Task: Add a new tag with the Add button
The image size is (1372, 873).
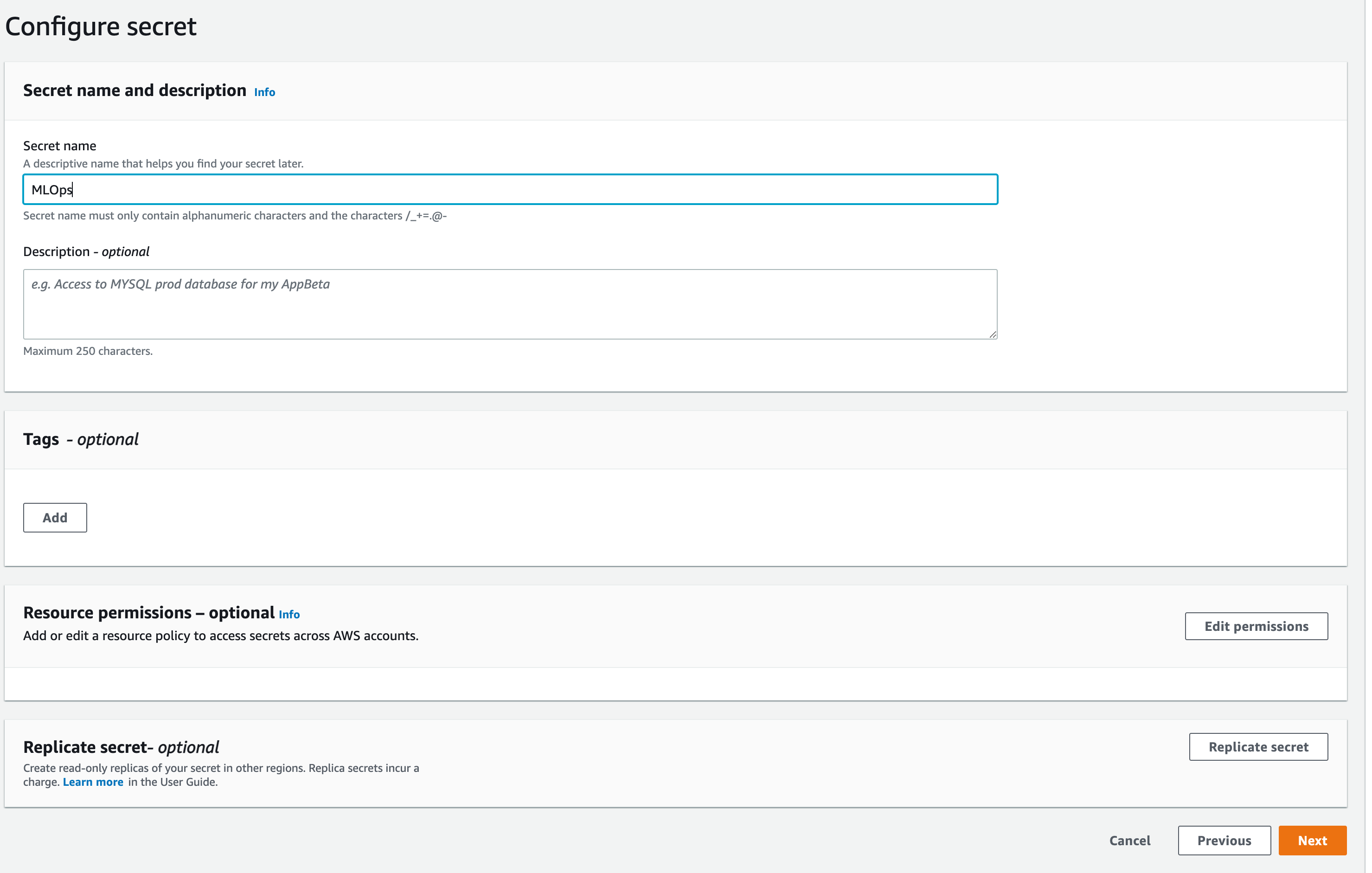Action: coord(55,517)
